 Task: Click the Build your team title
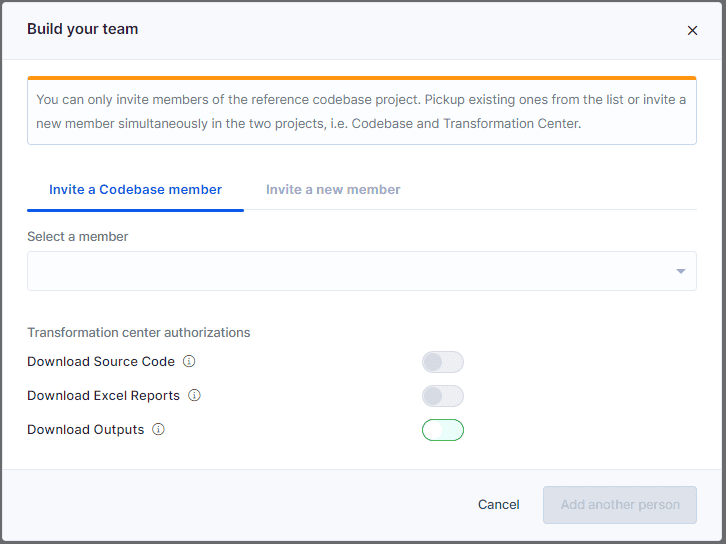click(x=82, y=29)
